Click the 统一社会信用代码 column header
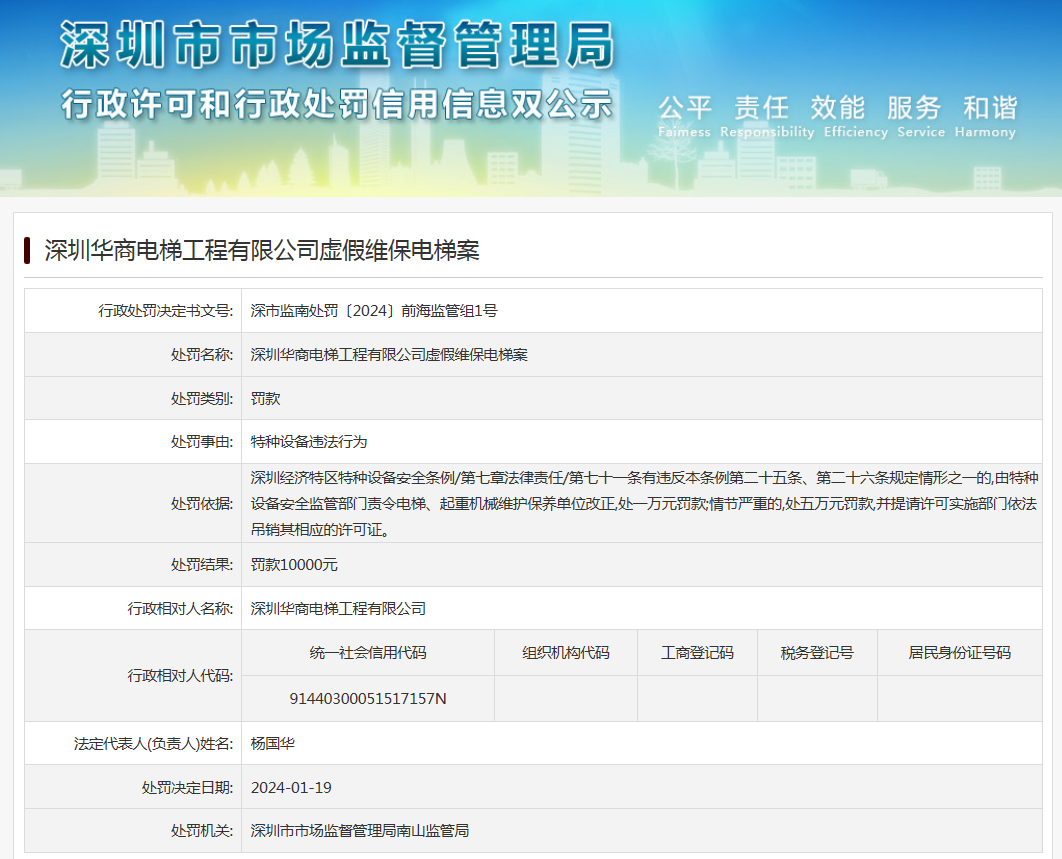The image size is (1062, 859). pyautogui.click(x=368, y=653)
